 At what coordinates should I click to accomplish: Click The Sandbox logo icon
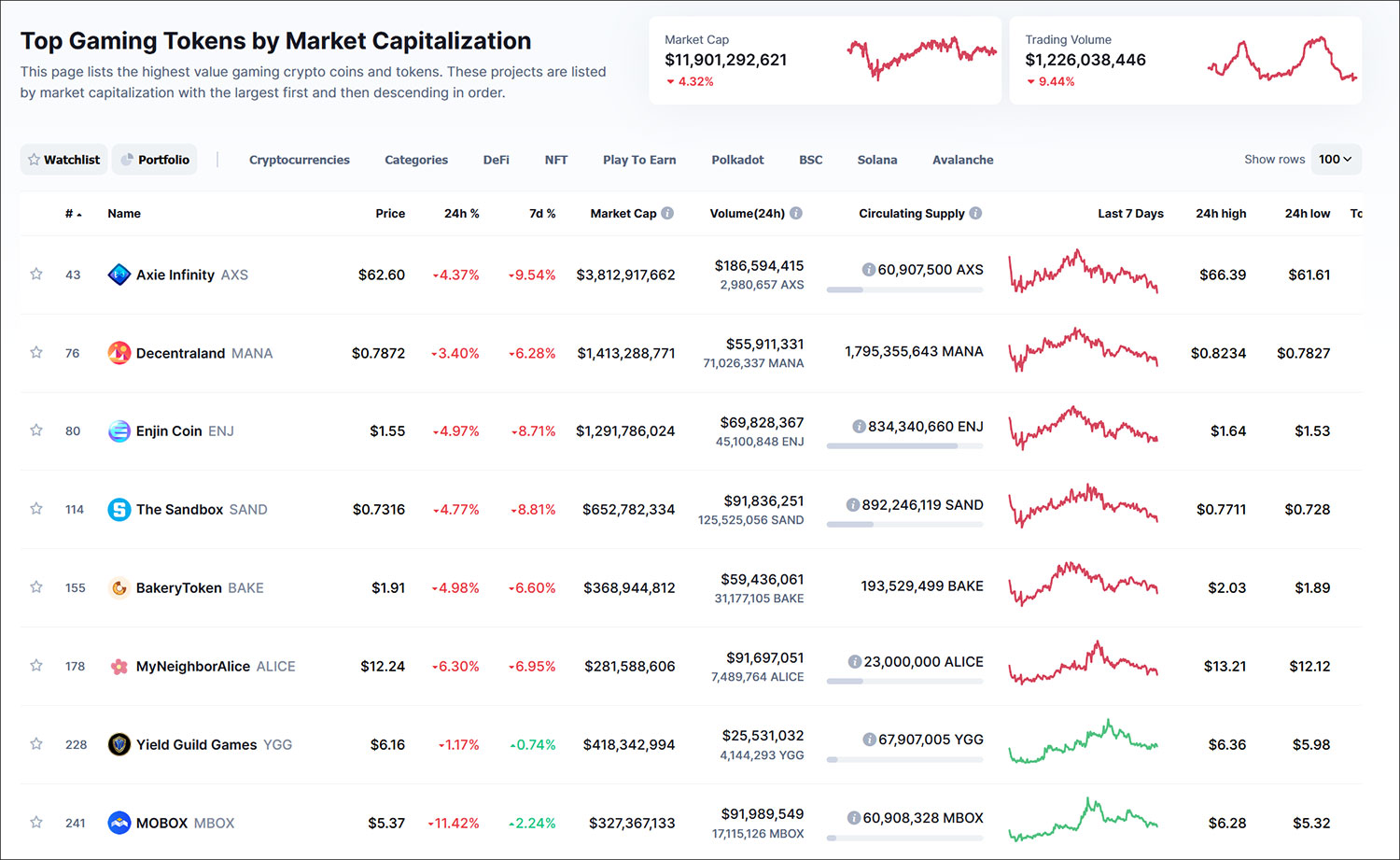click(119, 510)
